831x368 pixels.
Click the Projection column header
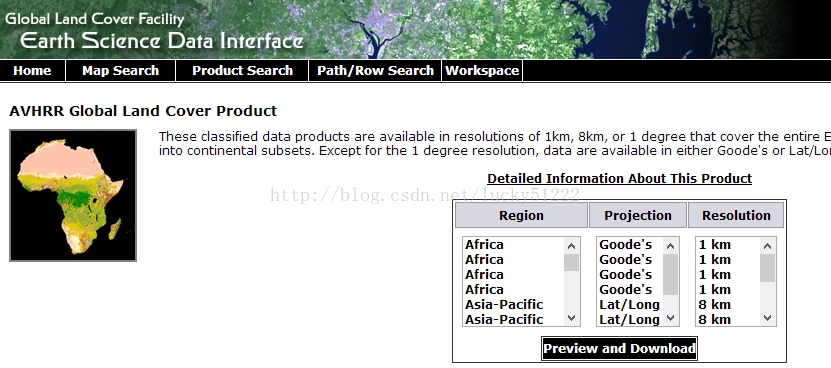click(x=638, y=215)
